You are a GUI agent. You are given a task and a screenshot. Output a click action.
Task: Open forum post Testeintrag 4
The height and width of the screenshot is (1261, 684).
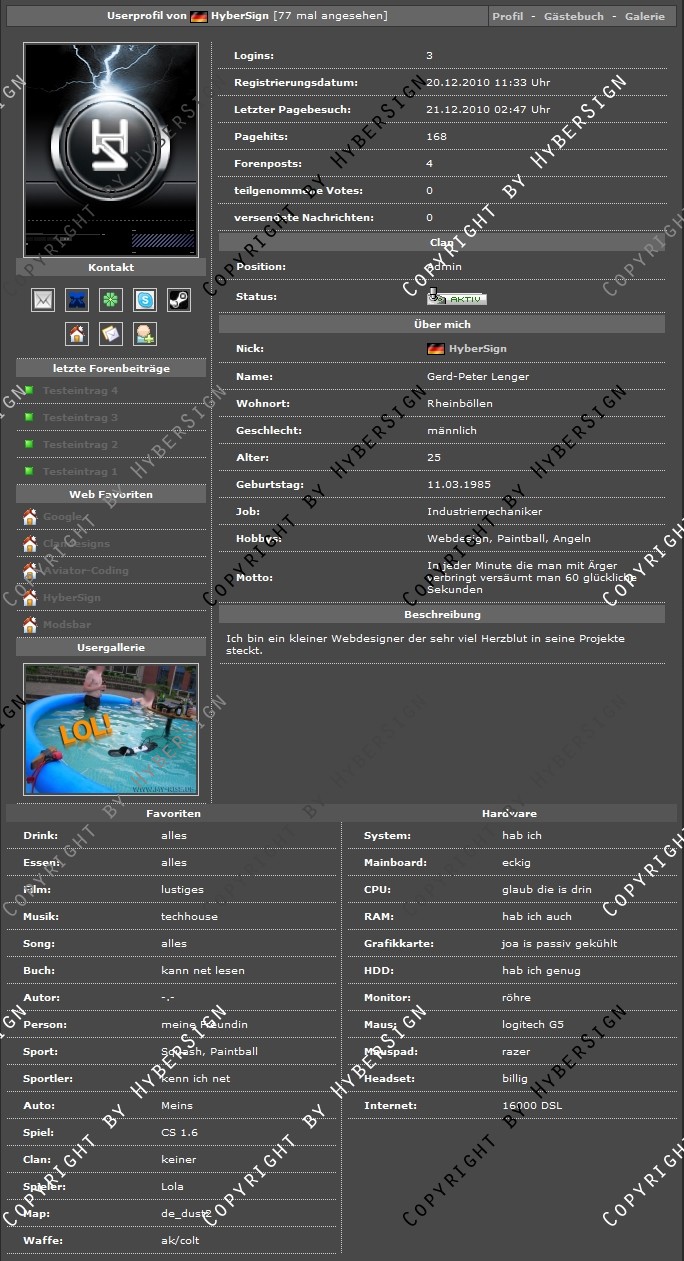[80, 391]
